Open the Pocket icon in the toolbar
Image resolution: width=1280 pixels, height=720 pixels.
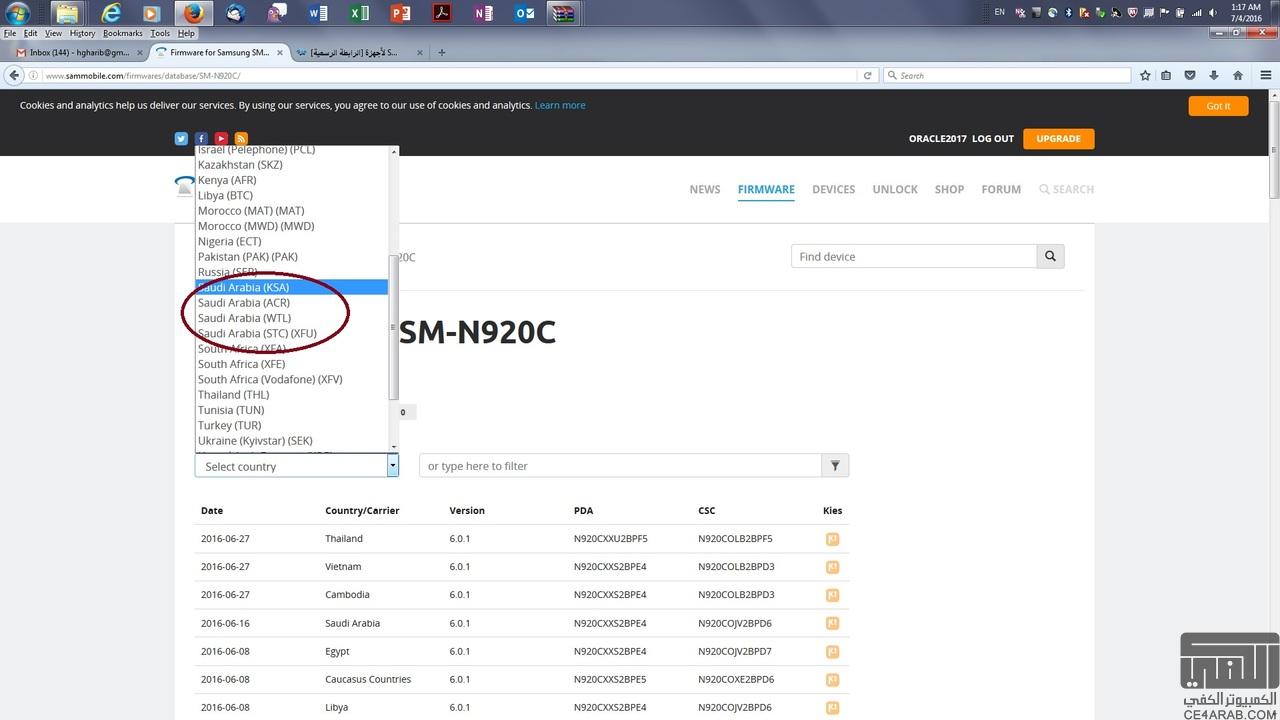pos(1190,75)
